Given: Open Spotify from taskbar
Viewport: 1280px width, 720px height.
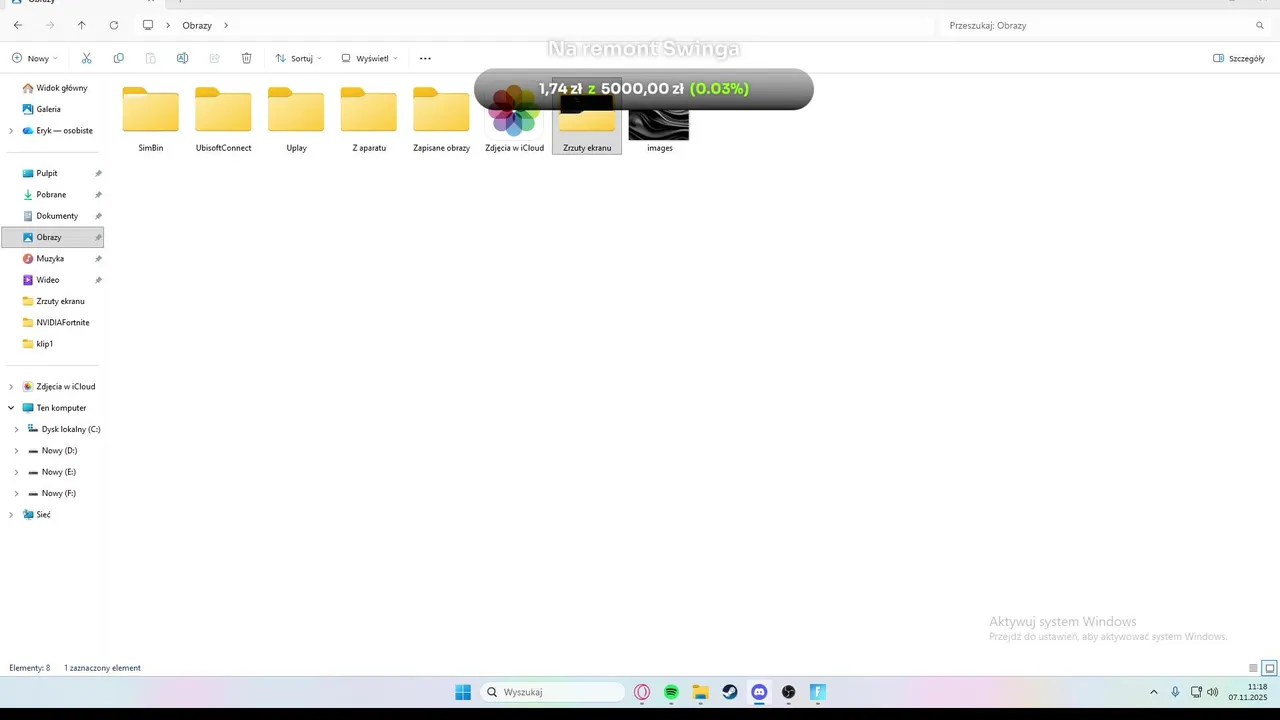Looking at the screenshot, I should [x=671, y=692].
